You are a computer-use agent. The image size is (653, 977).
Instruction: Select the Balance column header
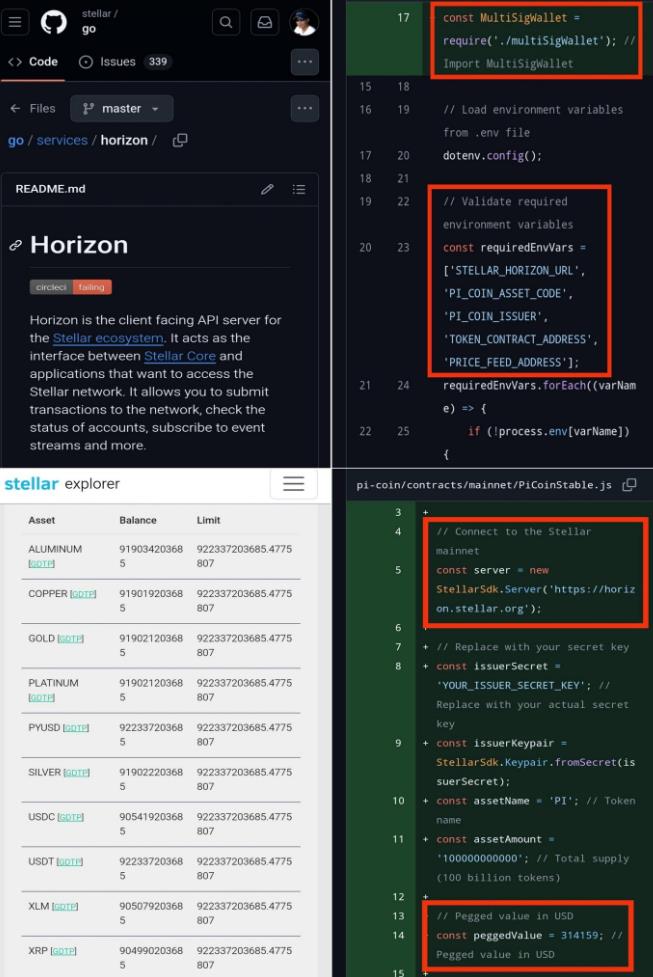tap(138, 520)
